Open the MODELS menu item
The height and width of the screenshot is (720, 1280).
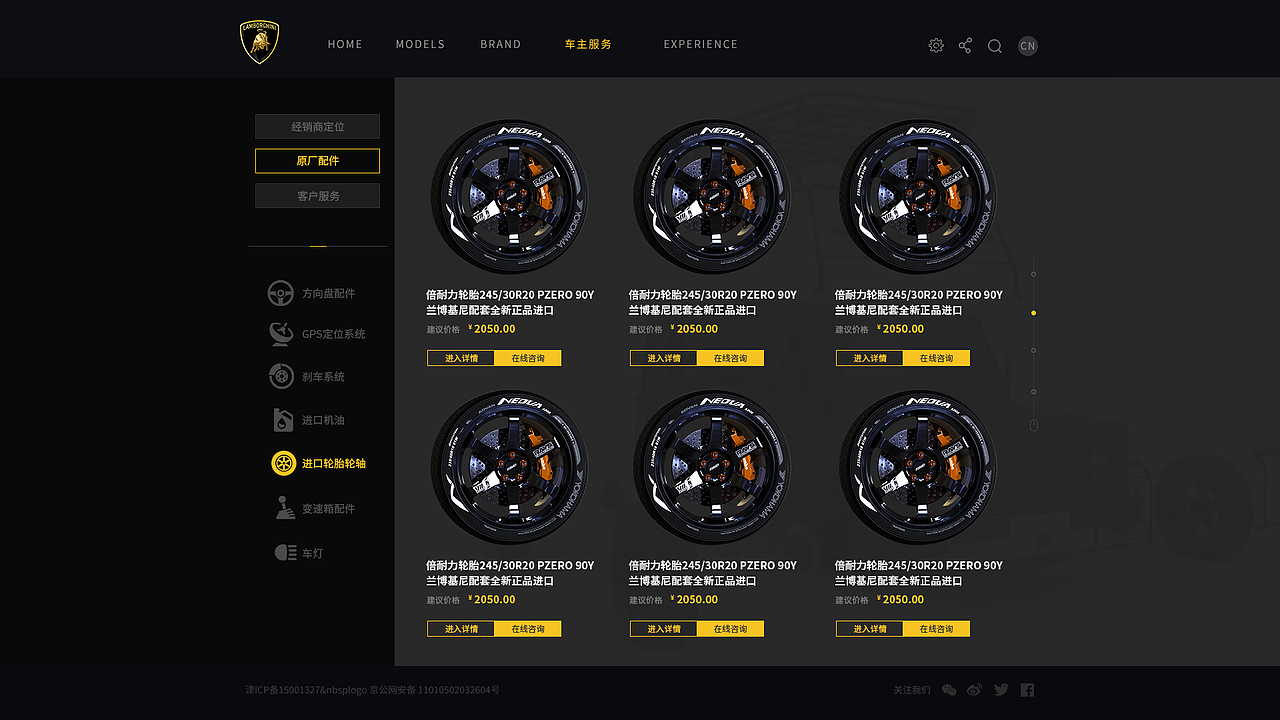(x=420, y=44)
